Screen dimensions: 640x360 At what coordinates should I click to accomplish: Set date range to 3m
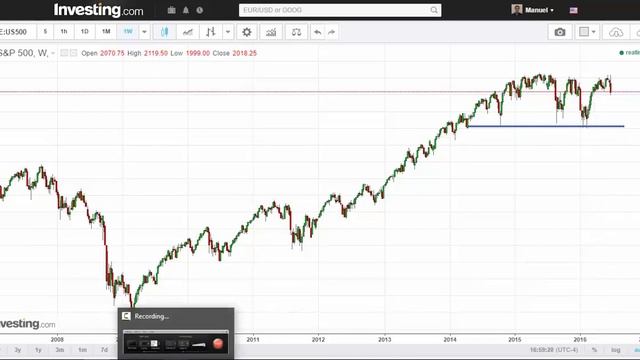click(60, 350)
